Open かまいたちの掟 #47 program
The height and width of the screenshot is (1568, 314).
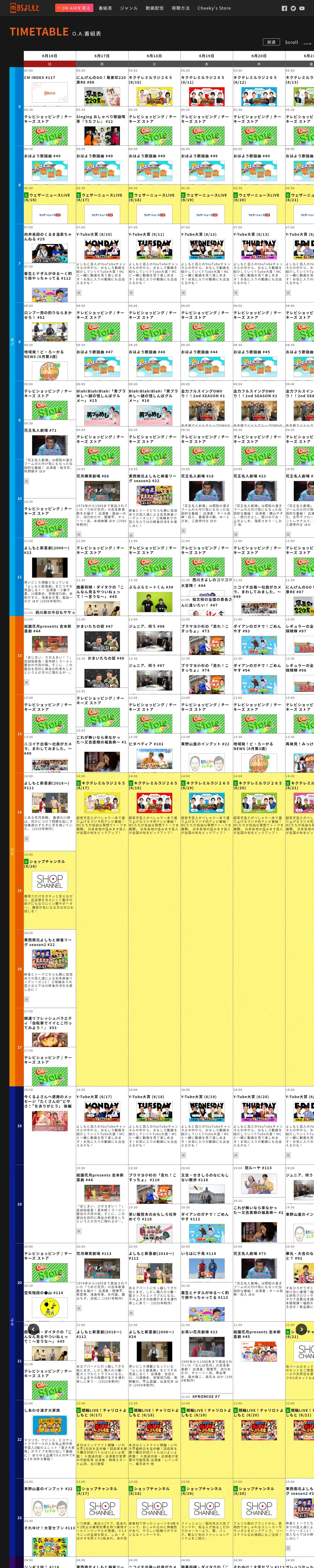(102, 636)
